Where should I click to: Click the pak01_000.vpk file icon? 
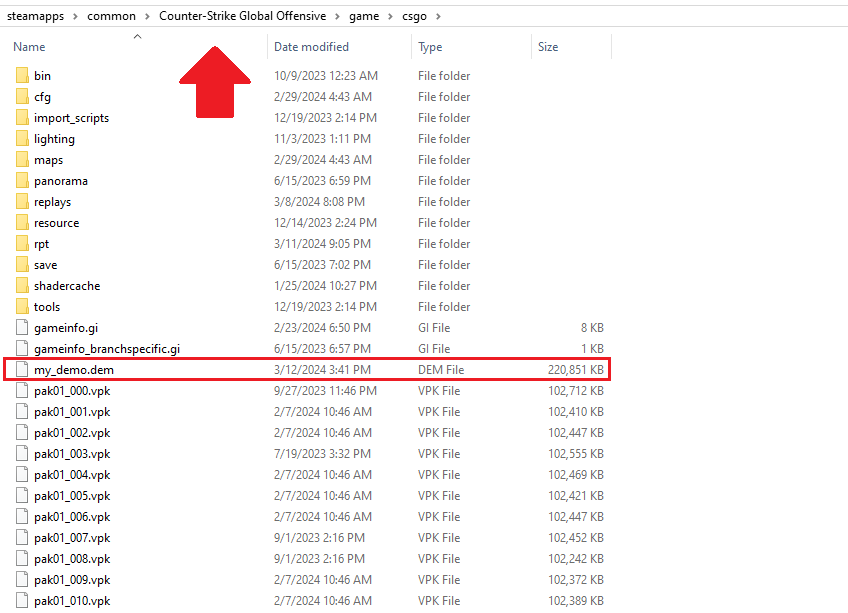click(x=21, y=390)
